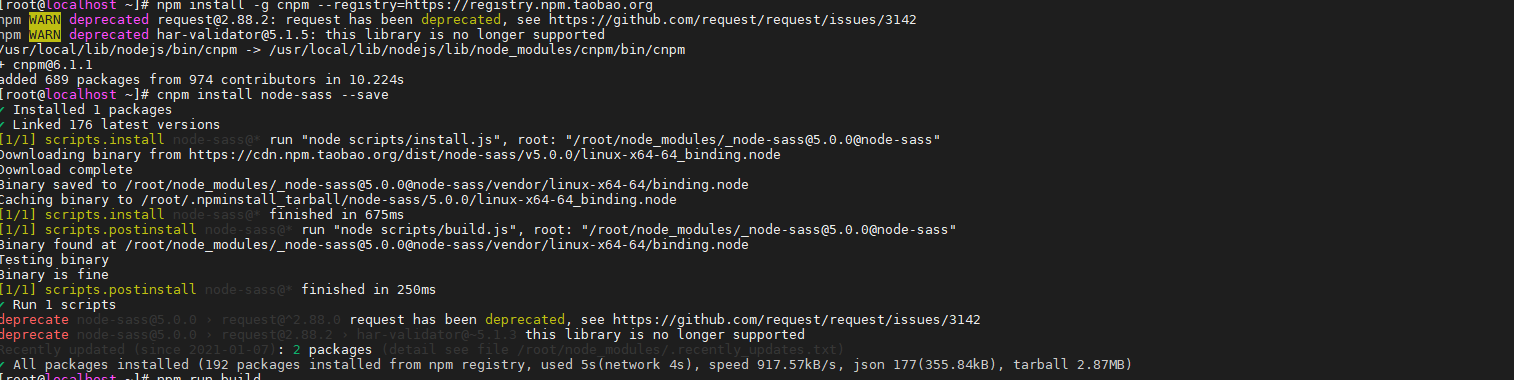Click the 'added 689 packages' summary line
Image resolution: width=1514 pixels, height=380 pixels.
(x=200, y=80)
